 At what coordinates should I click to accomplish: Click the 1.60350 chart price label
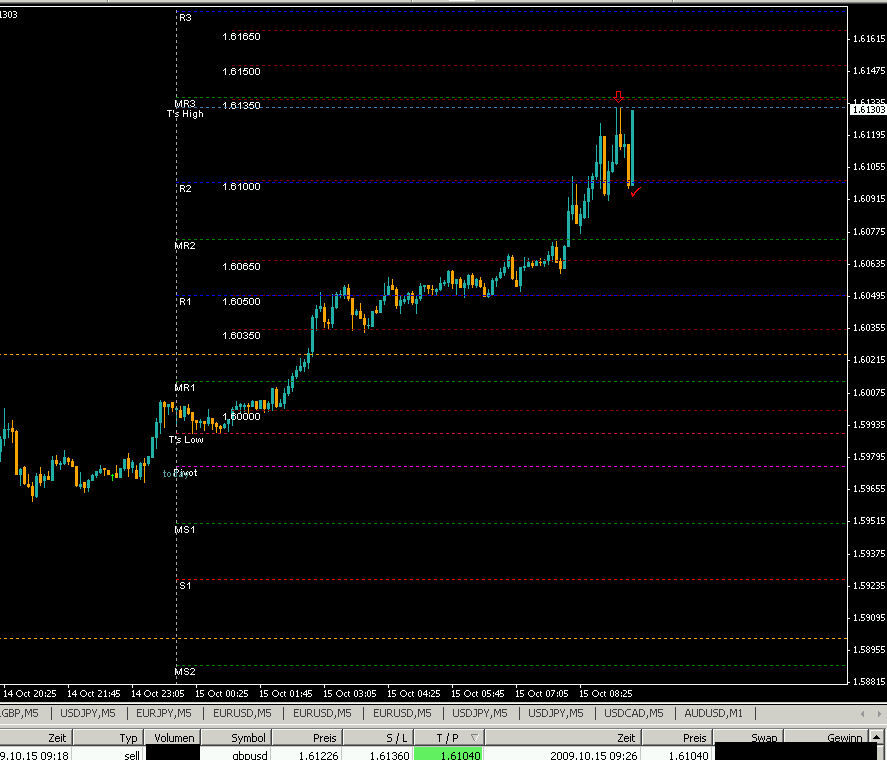coord(242,336)
